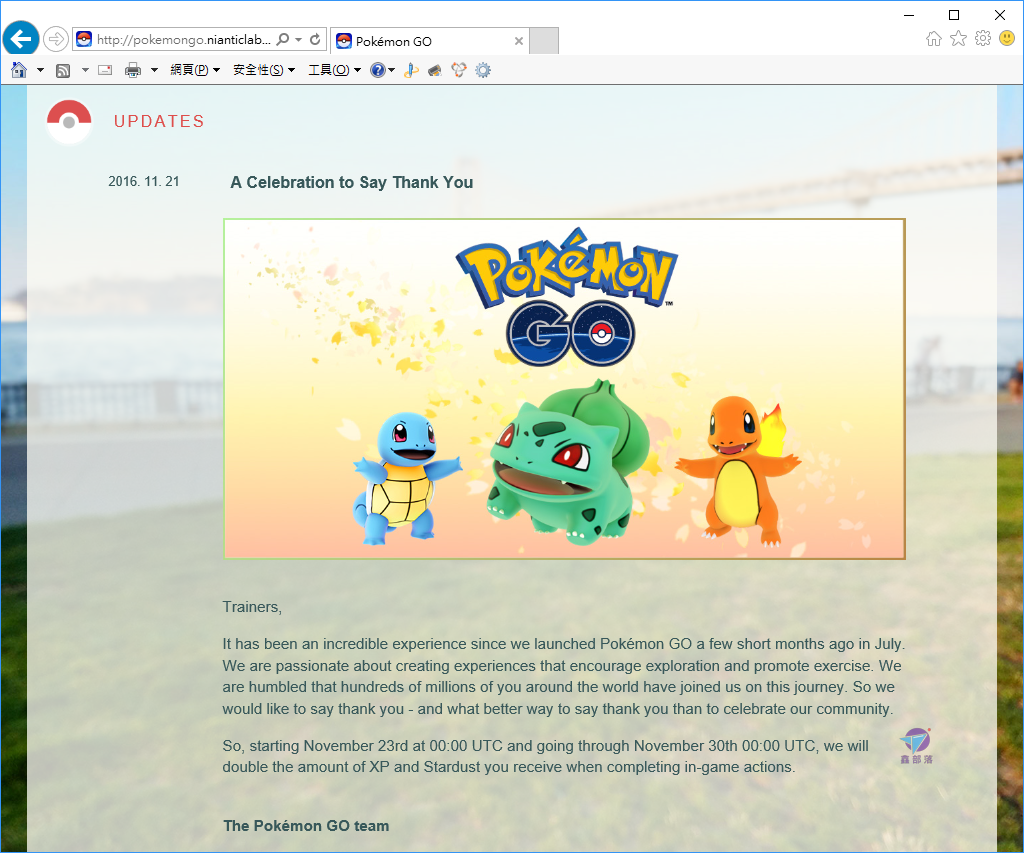Open a new tab

click(544, 40)
